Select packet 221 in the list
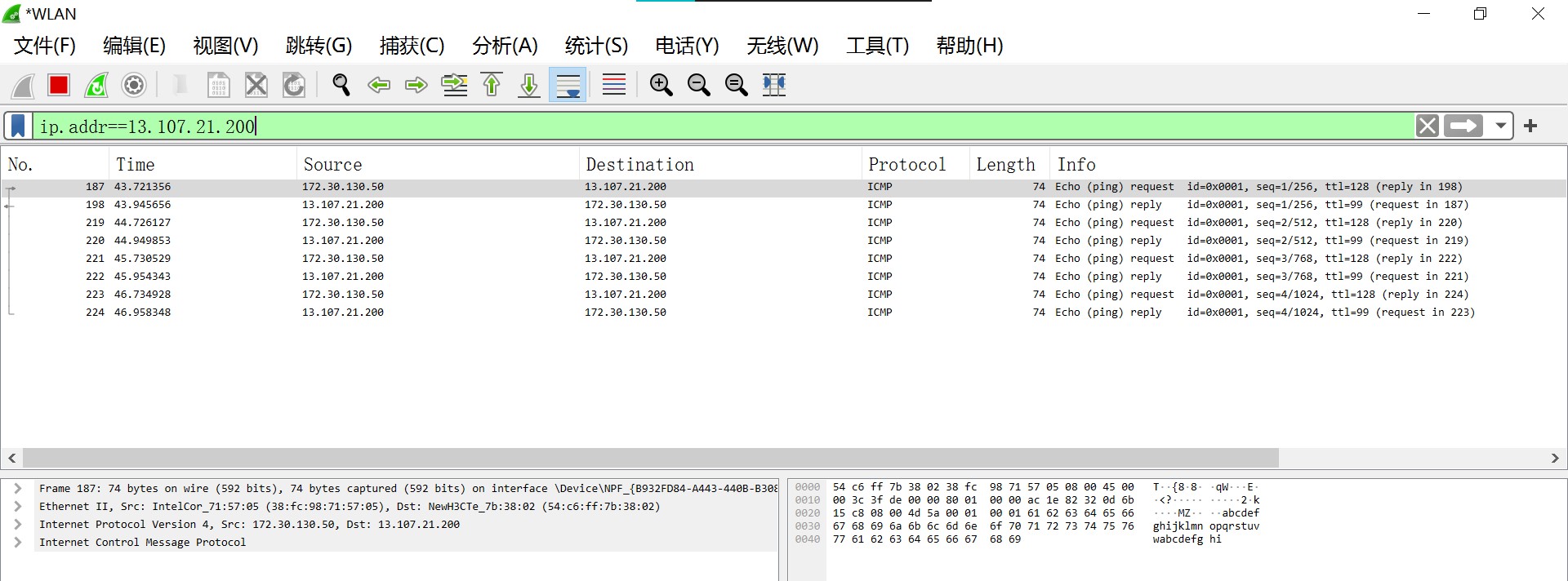The width and height of the screenshot is (1568, 581). (x=784, y=259)
